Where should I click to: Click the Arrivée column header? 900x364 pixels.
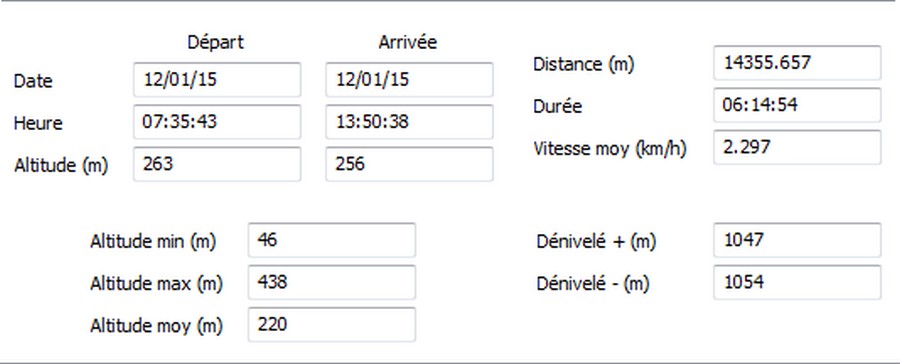point(408,42)
